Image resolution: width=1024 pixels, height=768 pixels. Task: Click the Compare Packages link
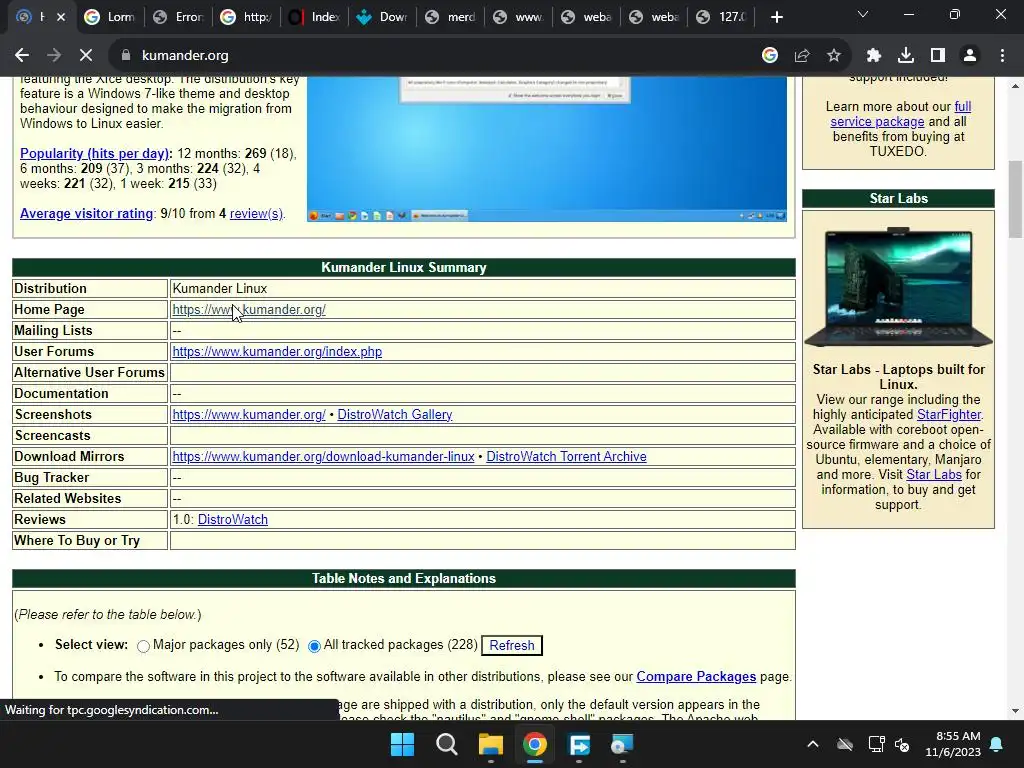tap(696, 677)
